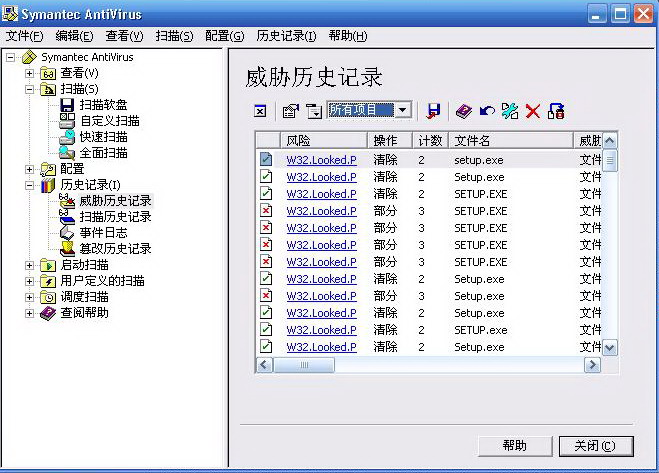Image resolution: width=659 pixels, height=473 pixels.
Task: Collapse the Symantec AntiVirus root node
Action: [11, 57]
